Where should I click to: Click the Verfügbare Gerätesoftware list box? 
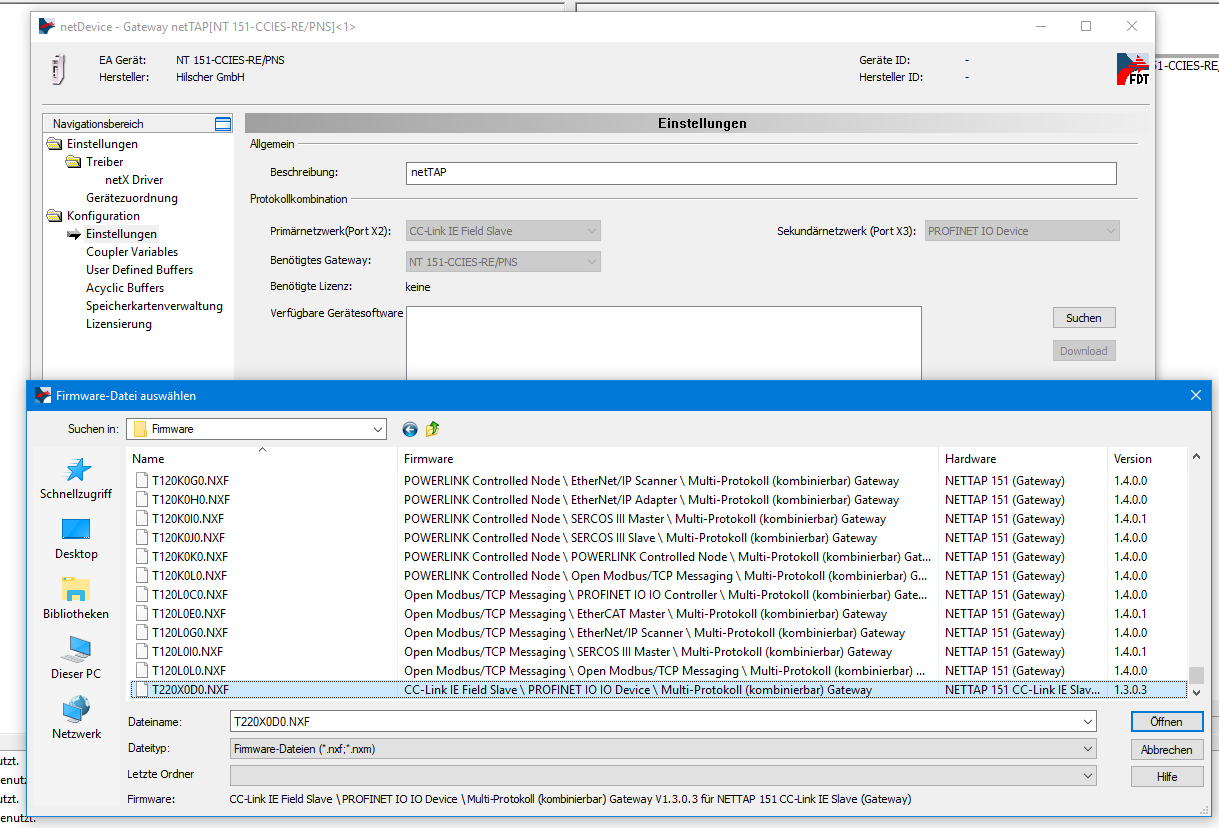[x=664, y=343]
